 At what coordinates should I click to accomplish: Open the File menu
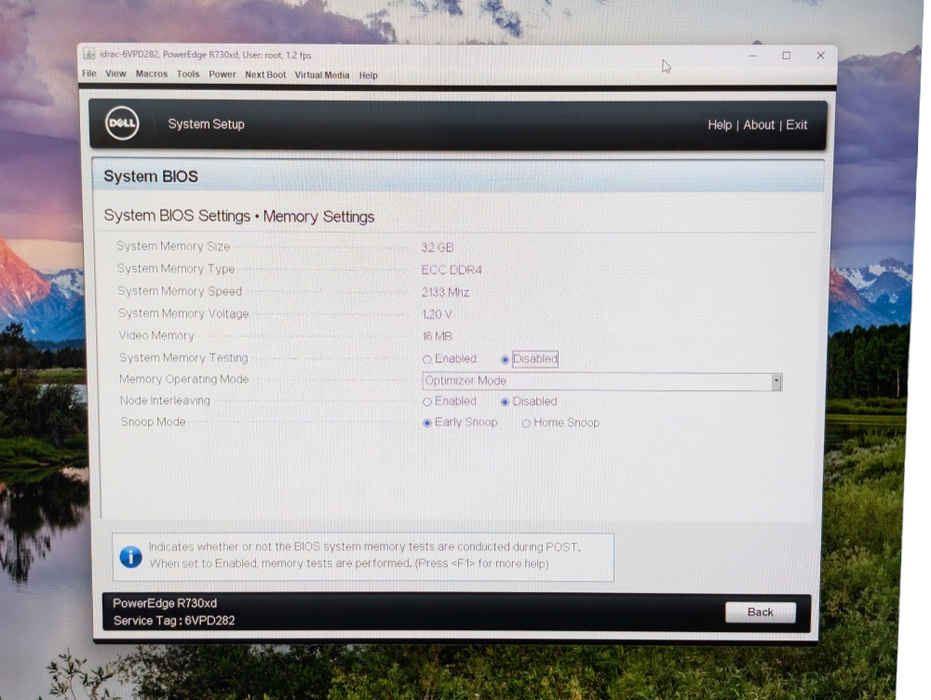pyautogui.click(x=89, y=74)
